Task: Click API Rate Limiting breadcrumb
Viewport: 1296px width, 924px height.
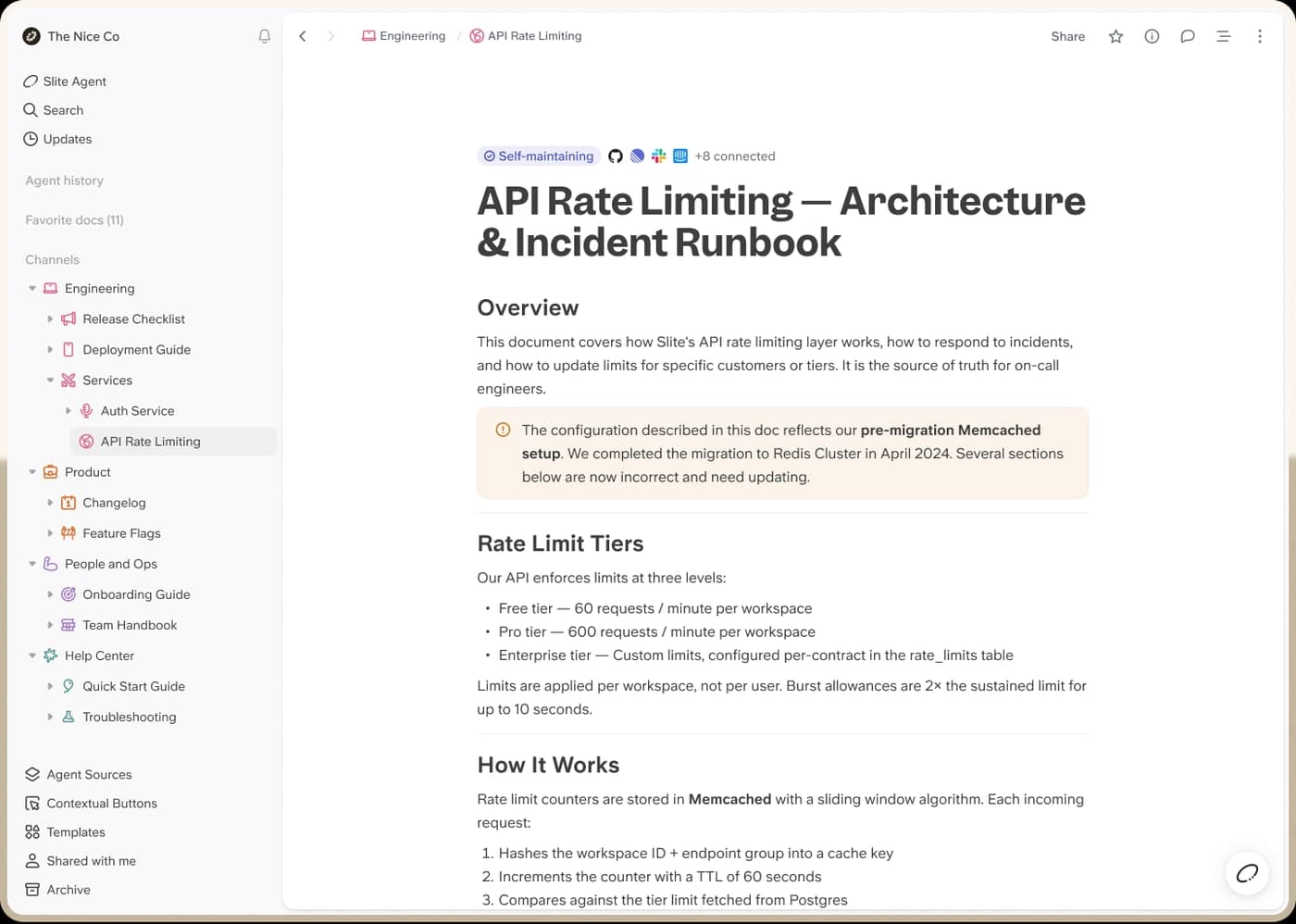Action: (x=526, y=35)
